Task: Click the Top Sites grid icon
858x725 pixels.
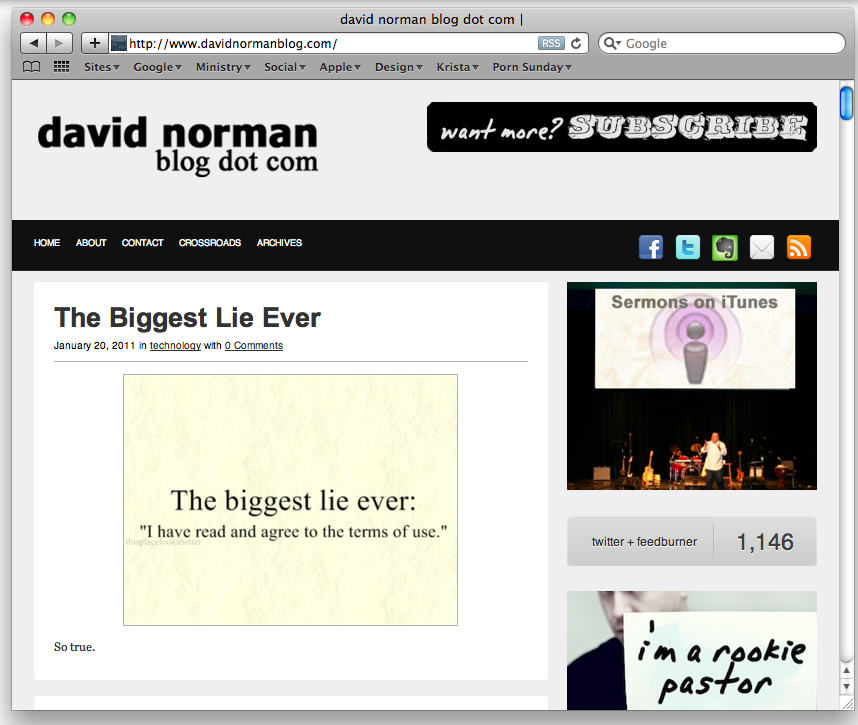Action: pos(60,66)
